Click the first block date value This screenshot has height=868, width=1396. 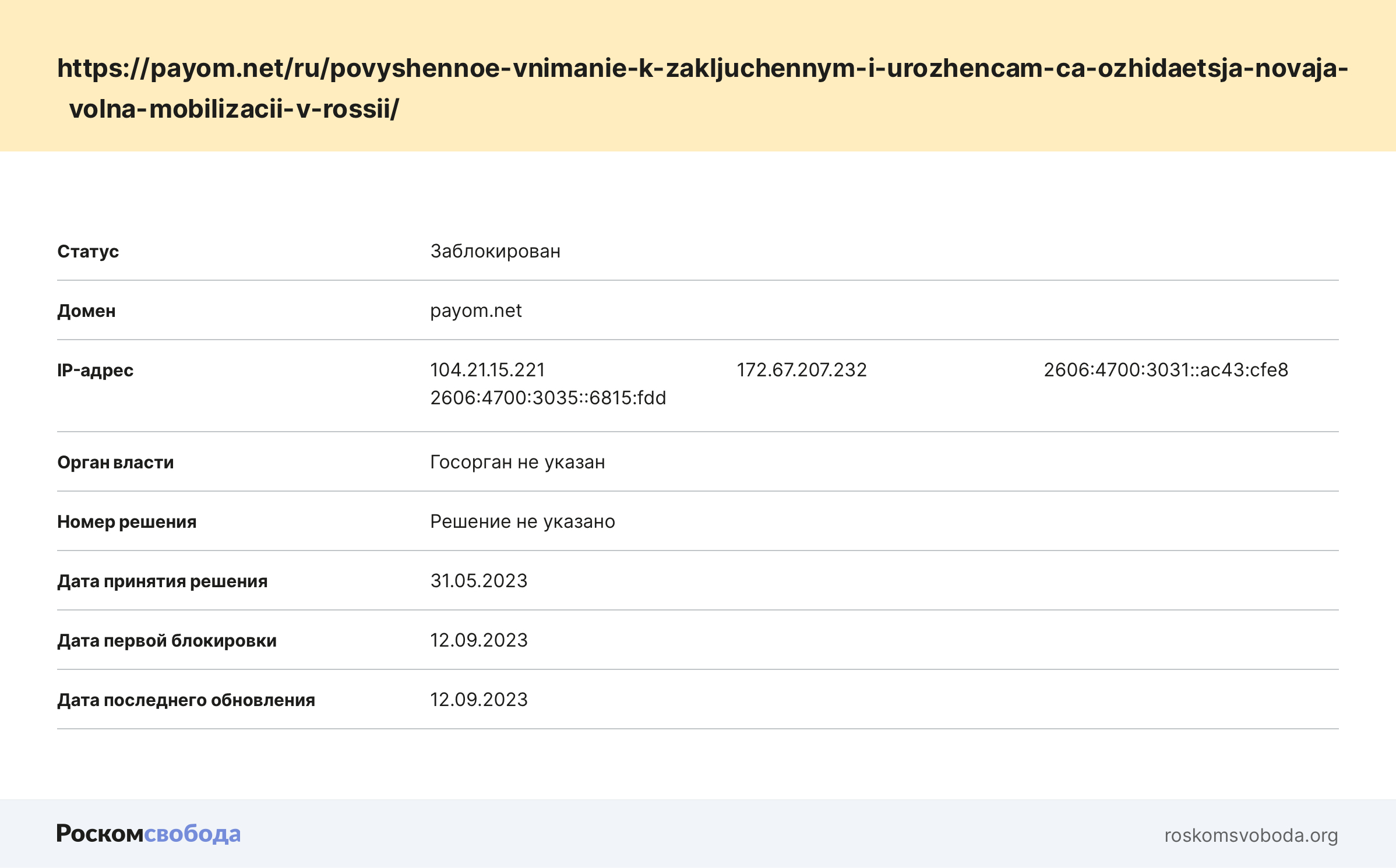click(479, 640)
